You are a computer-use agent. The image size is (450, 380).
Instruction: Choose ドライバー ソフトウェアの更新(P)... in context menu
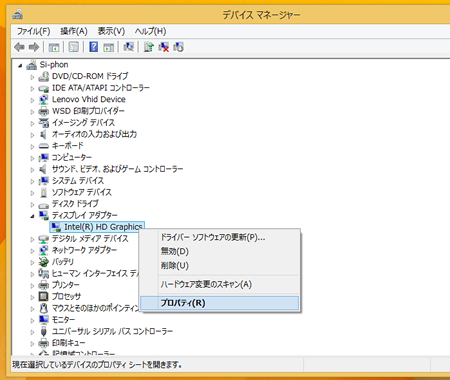point(219,237)
